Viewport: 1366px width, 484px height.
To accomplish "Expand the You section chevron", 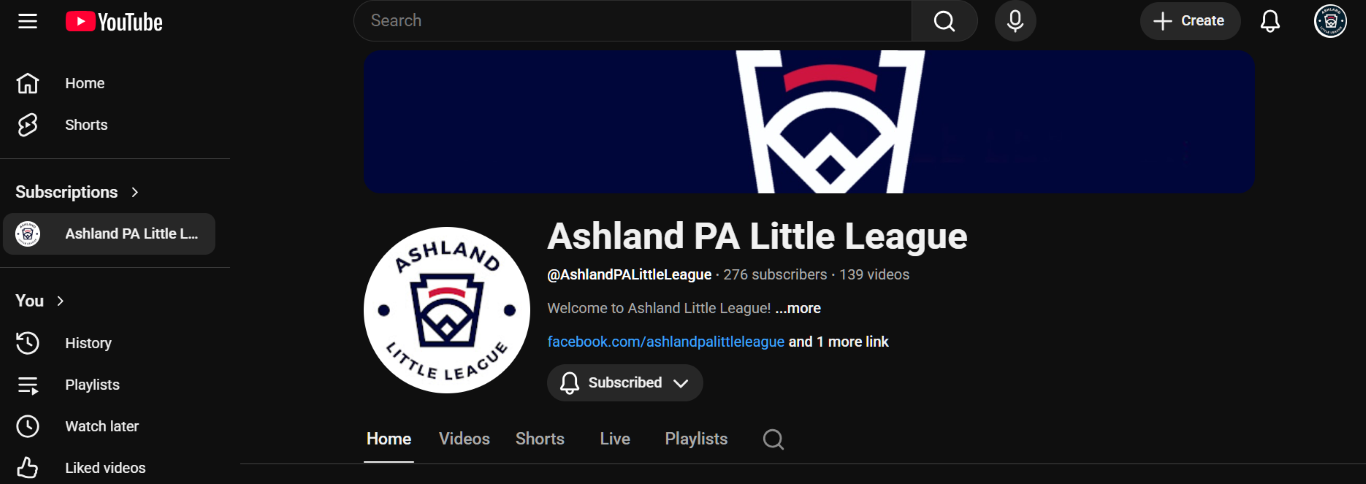I will 61,301.
